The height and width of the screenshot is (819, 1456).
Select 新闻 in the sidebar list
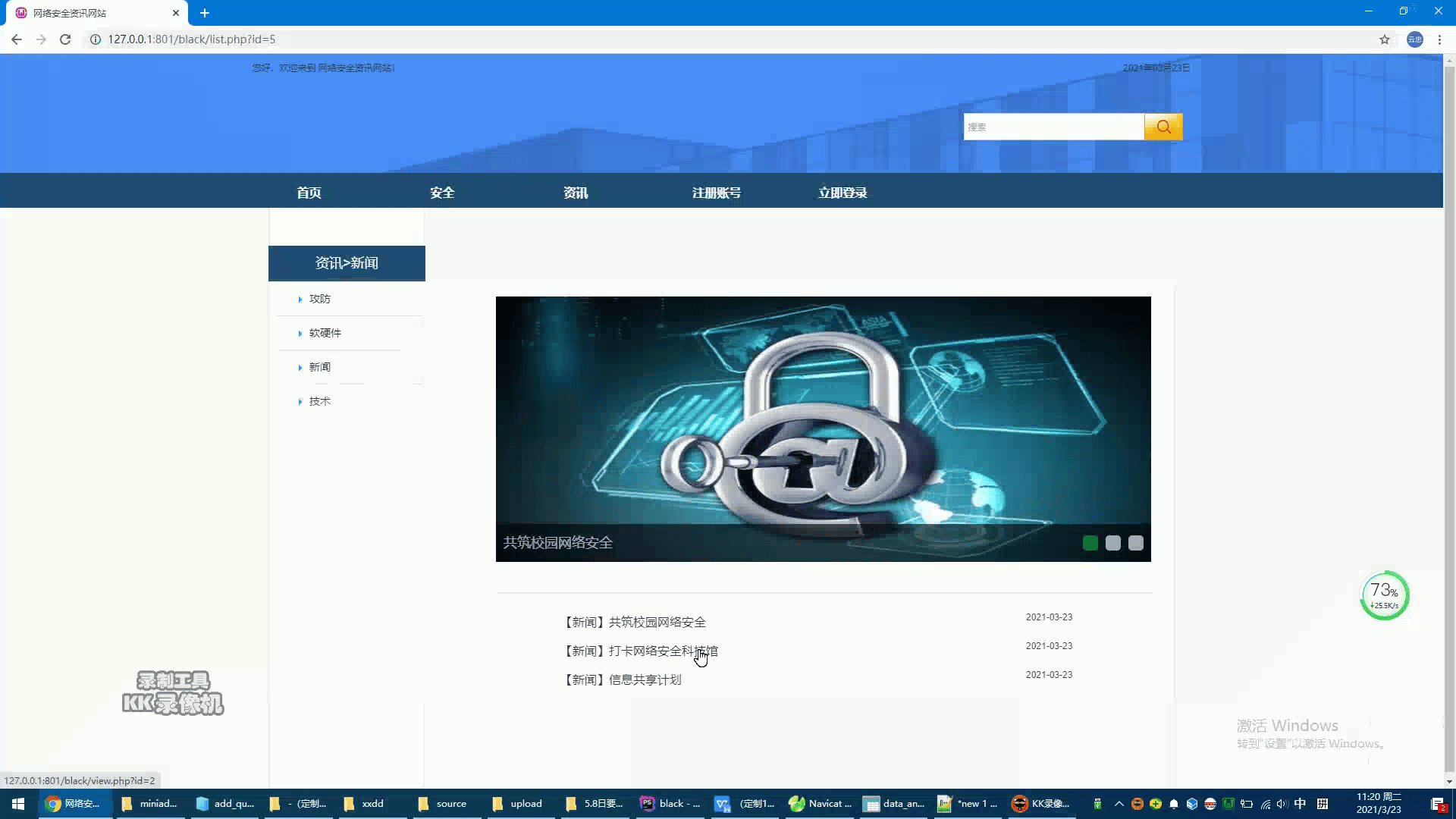click(319, 367)
